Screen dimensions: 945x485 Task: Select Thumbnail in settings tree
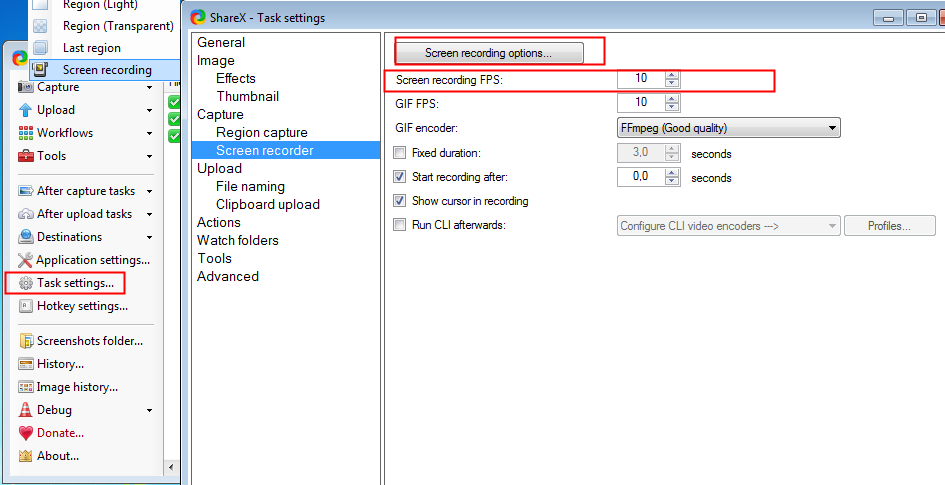pos(248,96)
